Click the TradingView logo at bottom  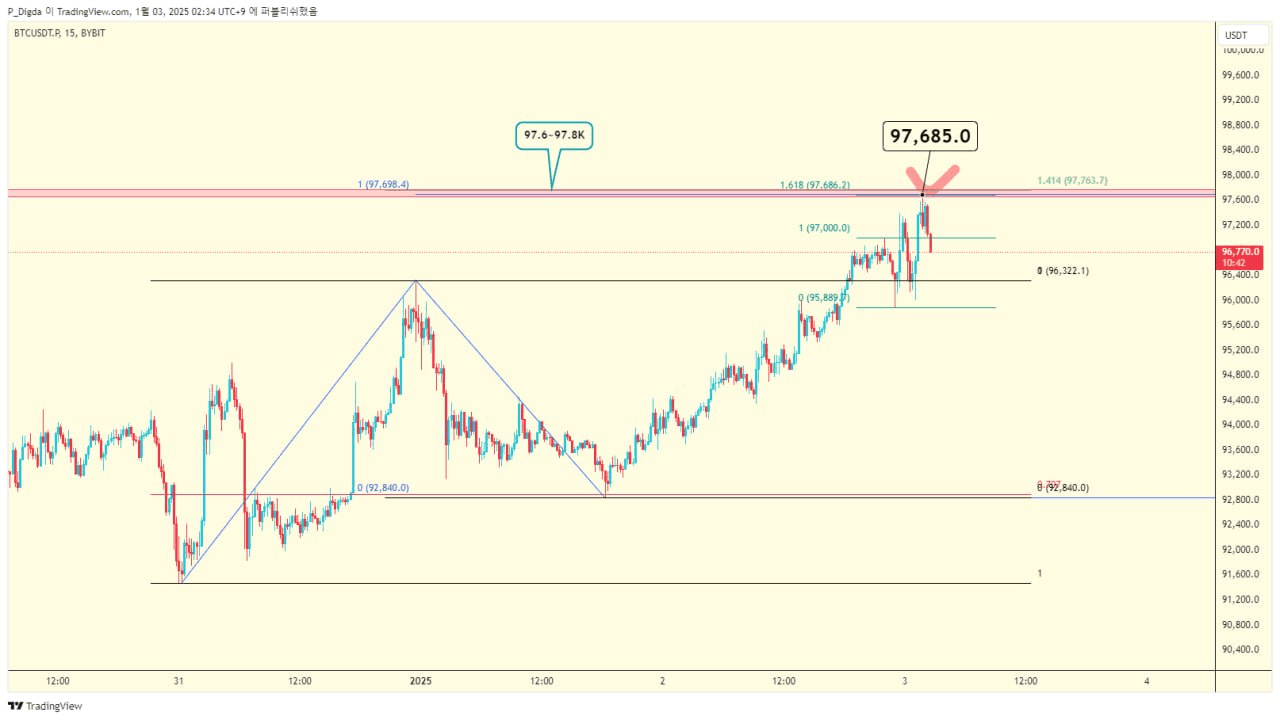point(45,706)
